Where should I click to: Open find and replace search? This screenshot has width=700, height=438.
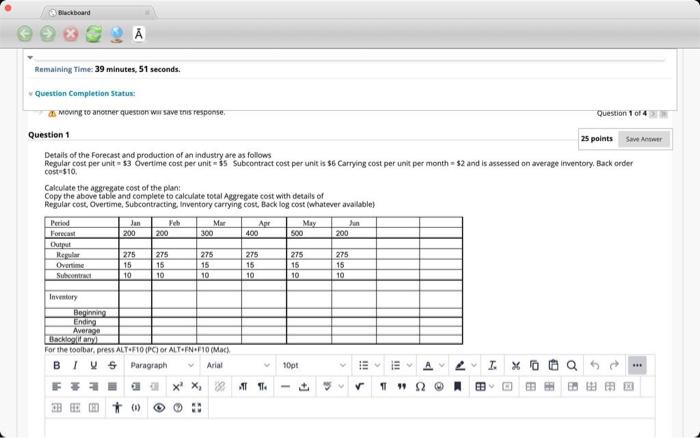(x=572, y=365)
